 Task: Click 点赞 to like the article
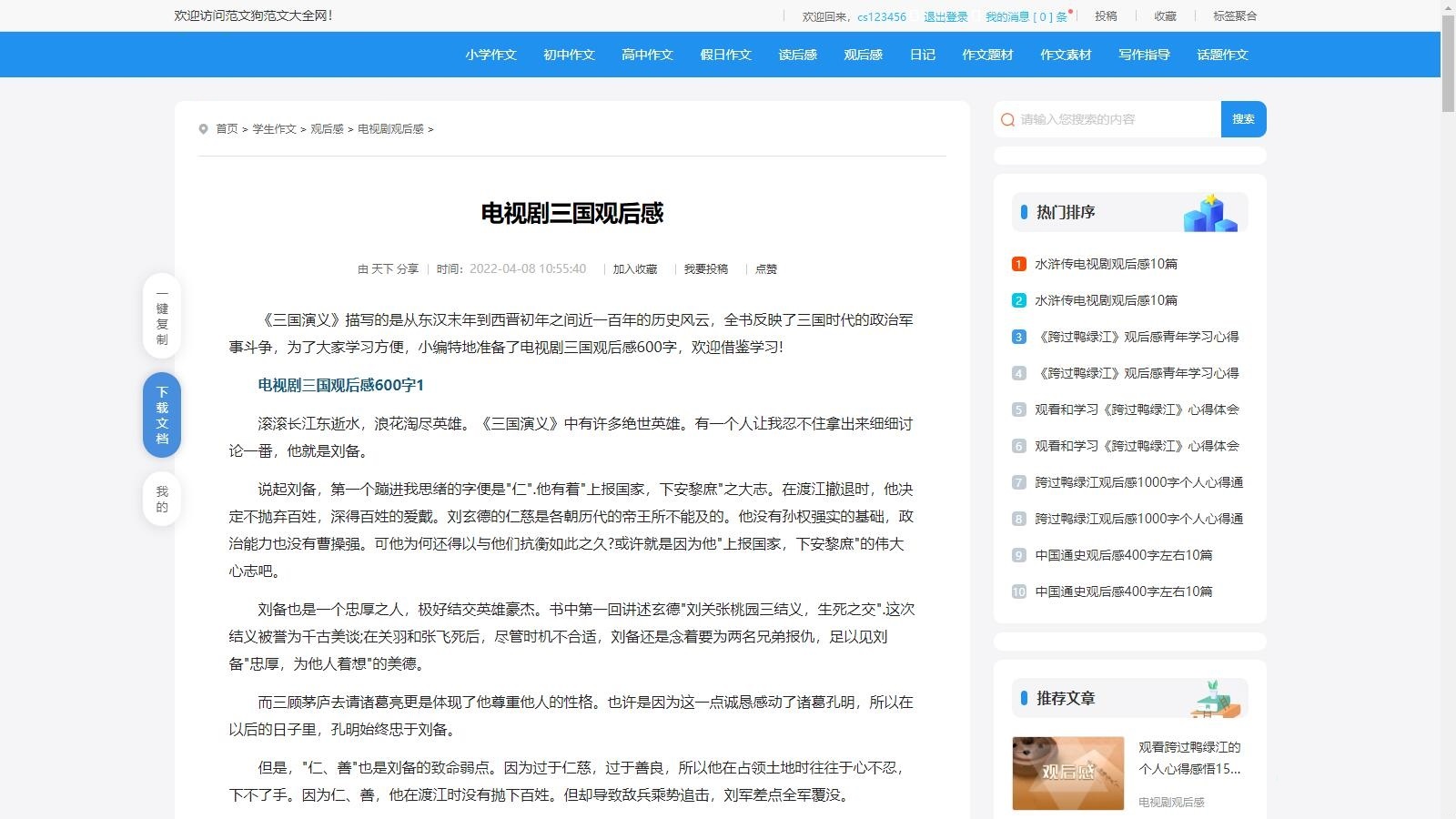pyautogui.click(x=765, y=268)
